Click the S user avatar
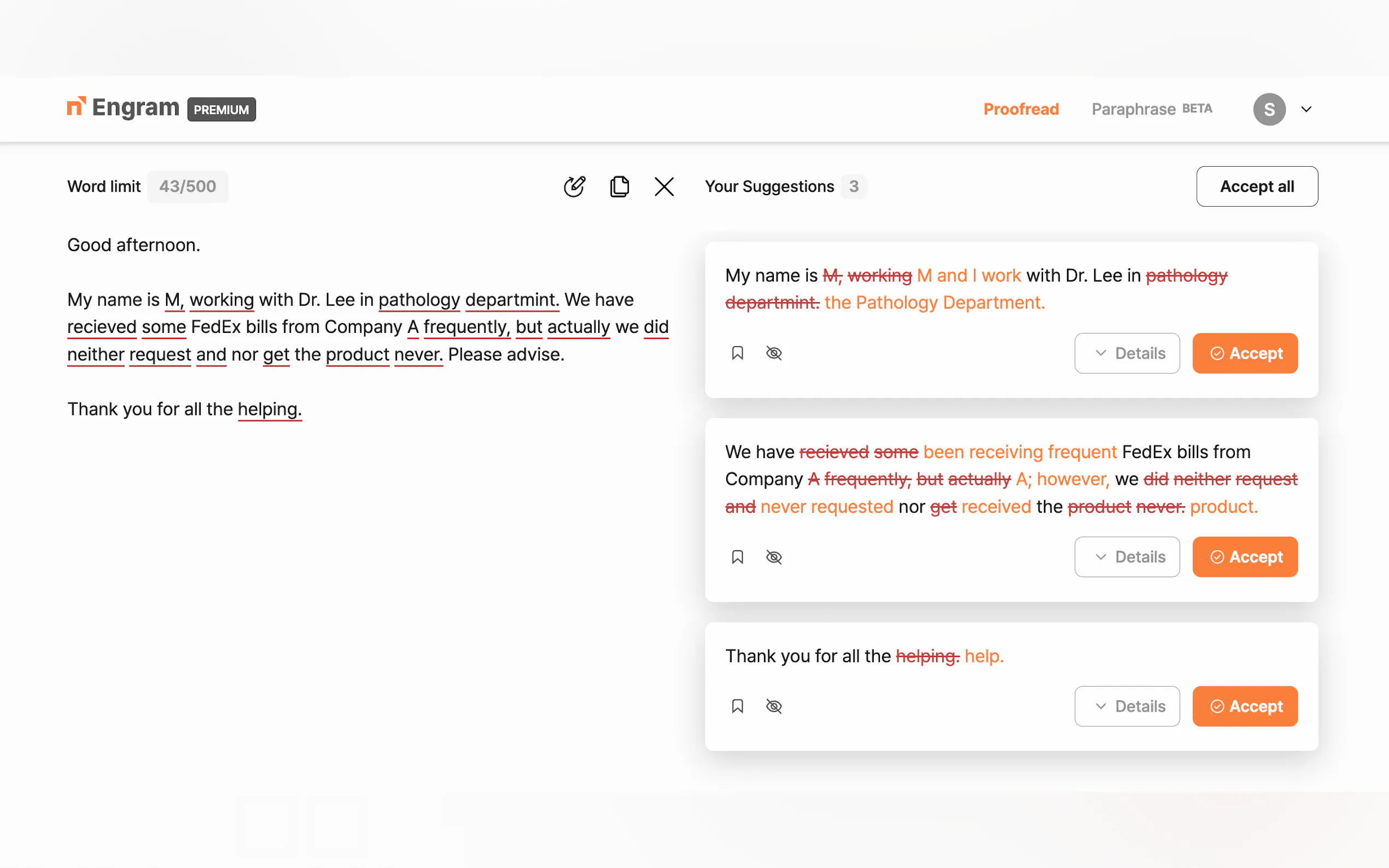Viewport: 1389px width, 868px height. tap(1269, 109)
